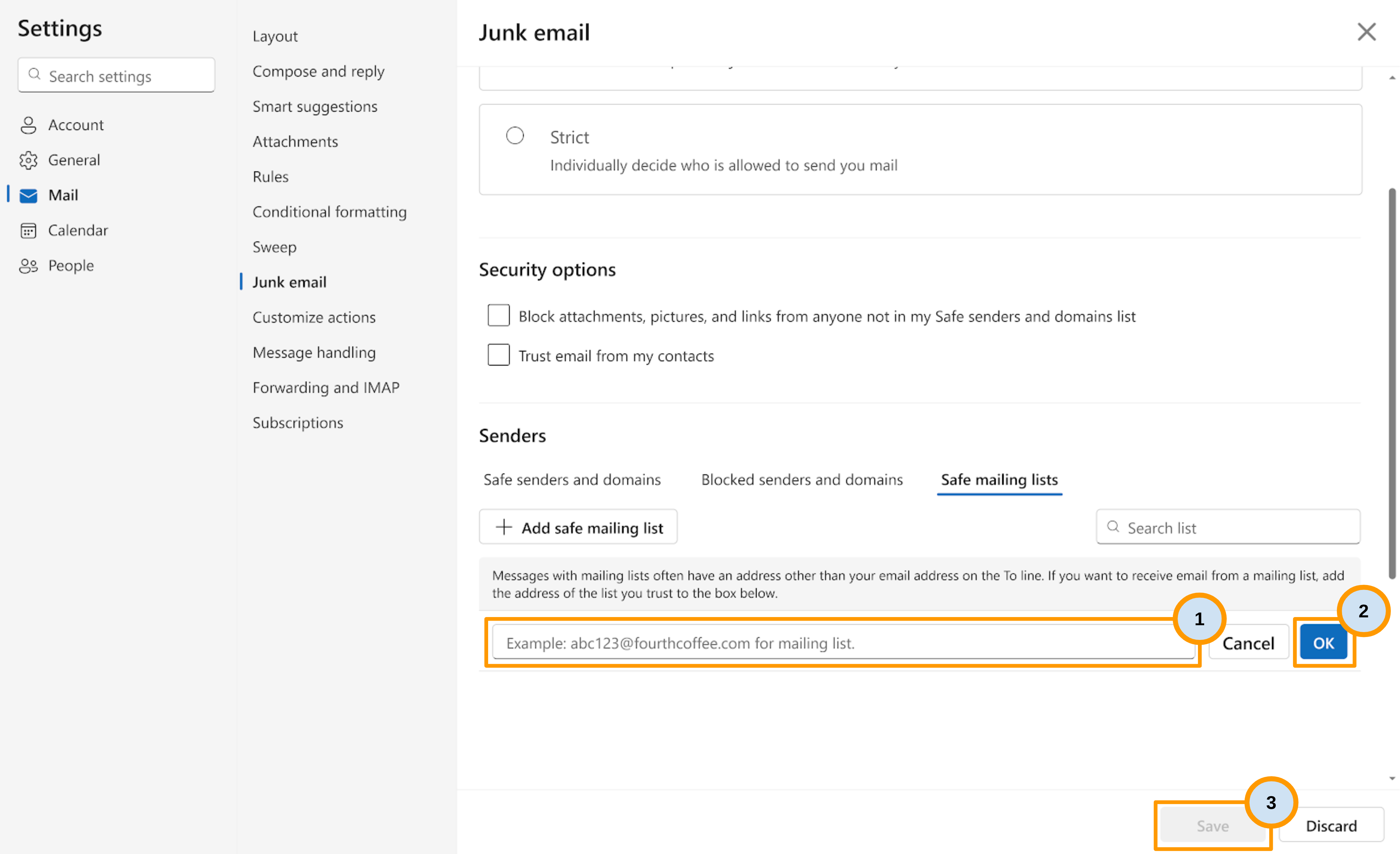
Task: Open the People settings category
Action: pyautogui.click(x=56, y=266)
